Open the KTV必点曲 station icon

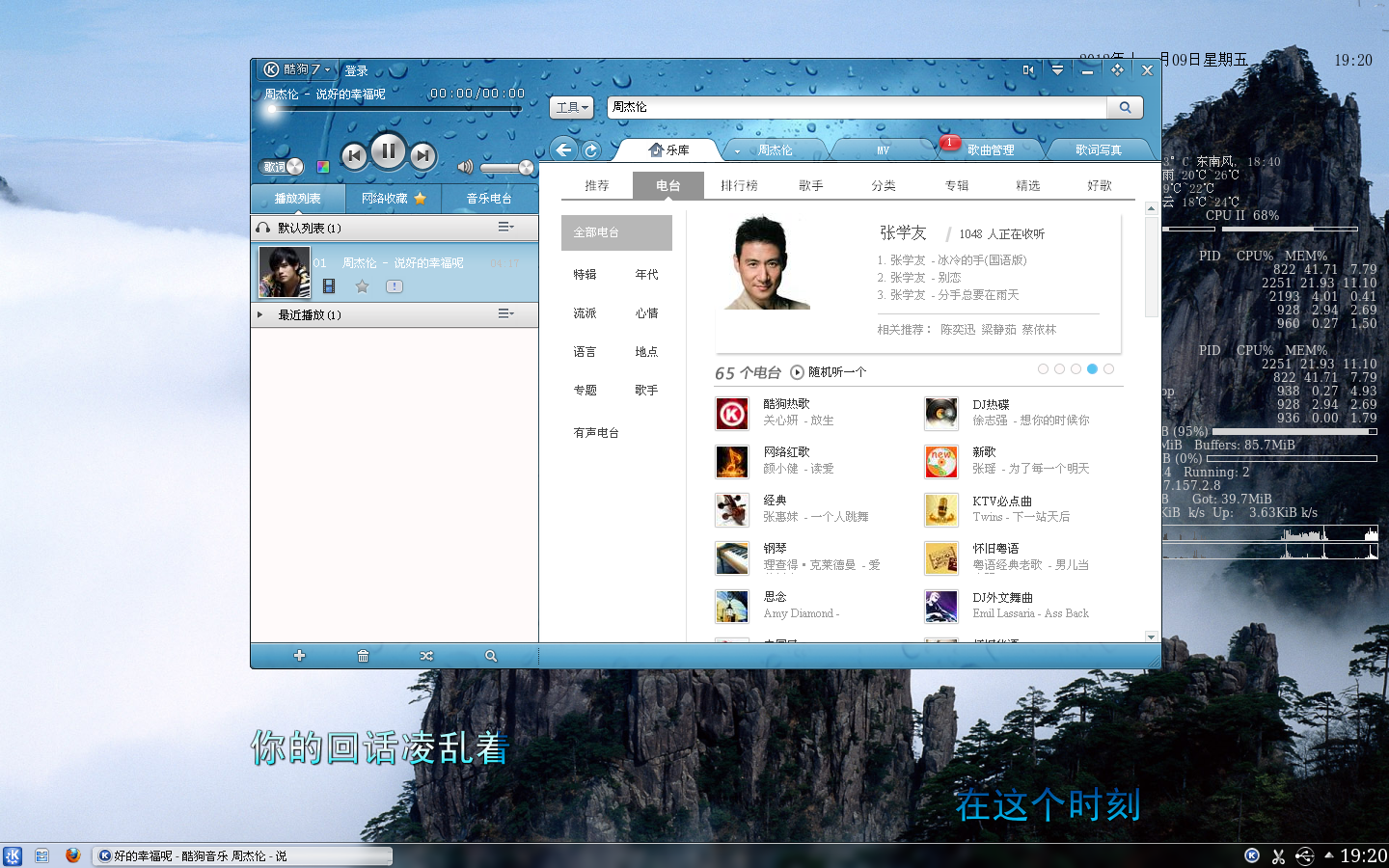[x=941, y=510]
